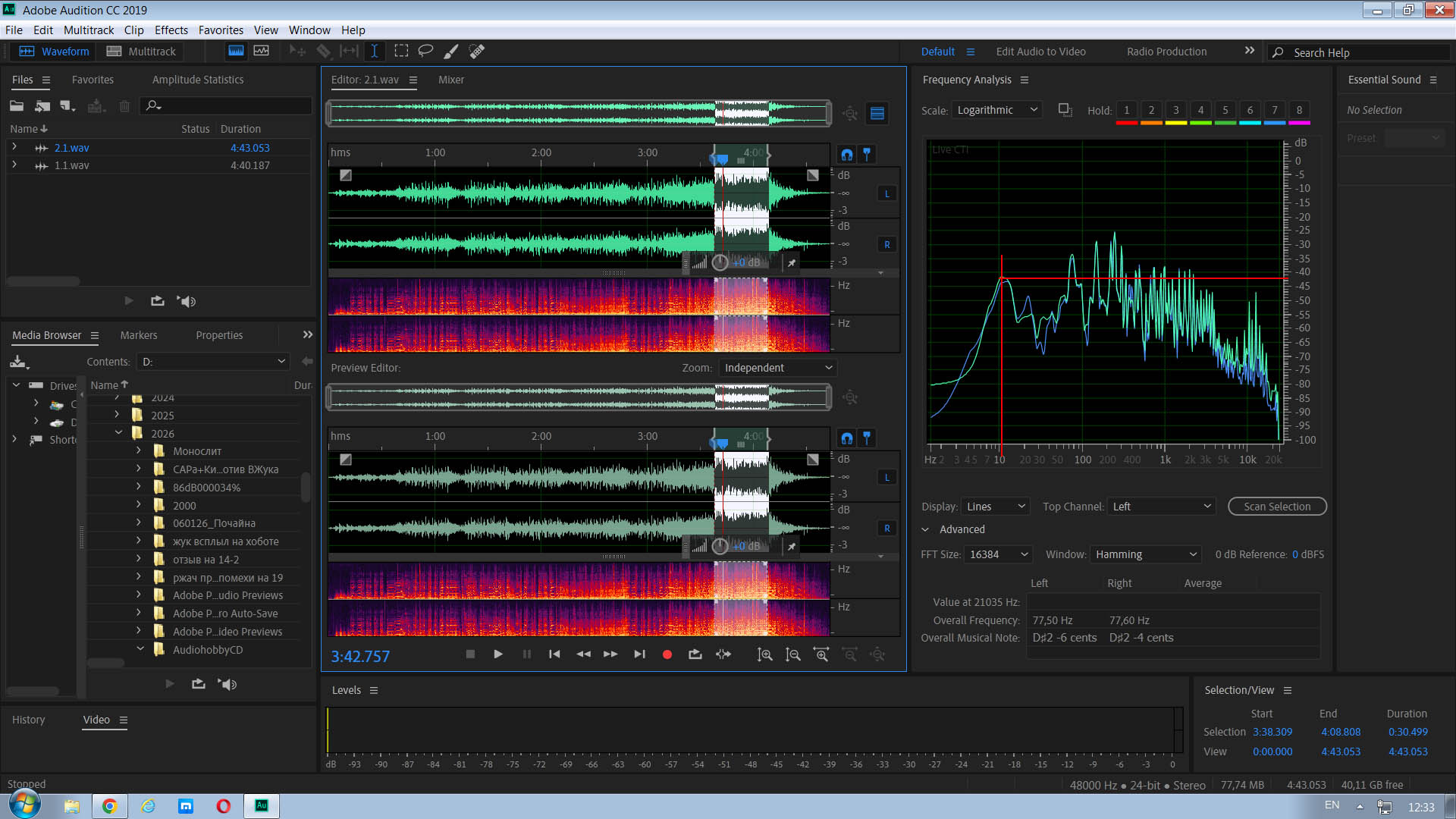This screenshot has width=1456, height=819.
Task: Toggle right channel R in upper editor
Action: 886,244
